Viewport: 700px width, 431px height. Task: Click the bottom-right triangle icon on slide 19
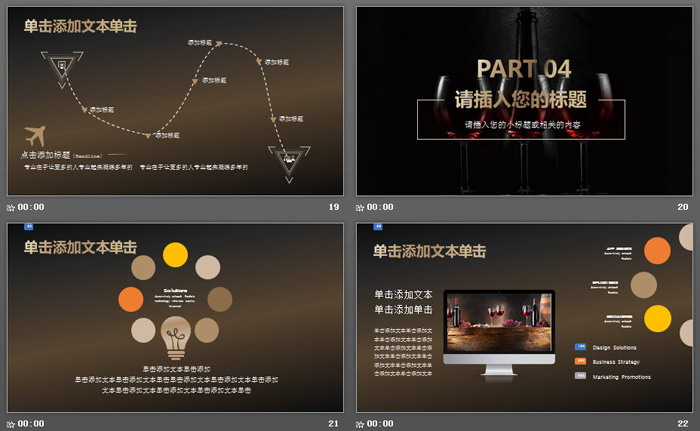(289, 163)
